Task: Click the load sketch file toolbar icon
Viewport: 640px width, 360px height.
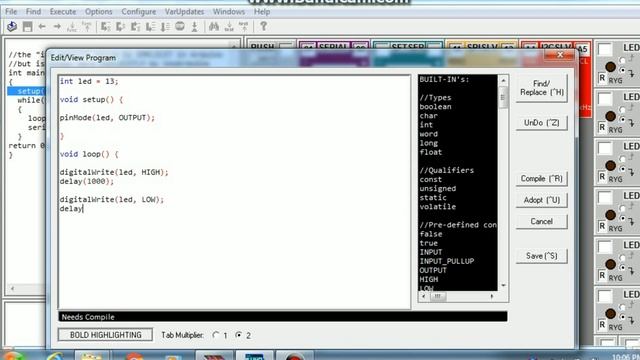Action: pyautogui.click(x=12, y=27)
